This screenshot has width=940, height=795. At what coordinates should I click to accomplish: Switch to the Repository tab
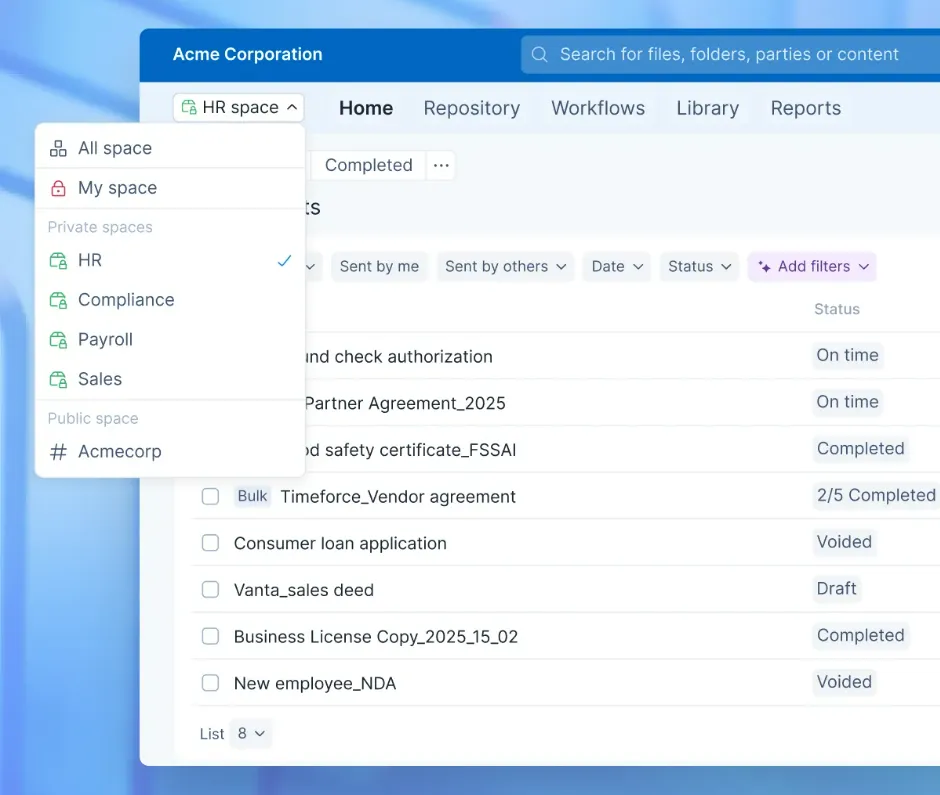[471, 107]
